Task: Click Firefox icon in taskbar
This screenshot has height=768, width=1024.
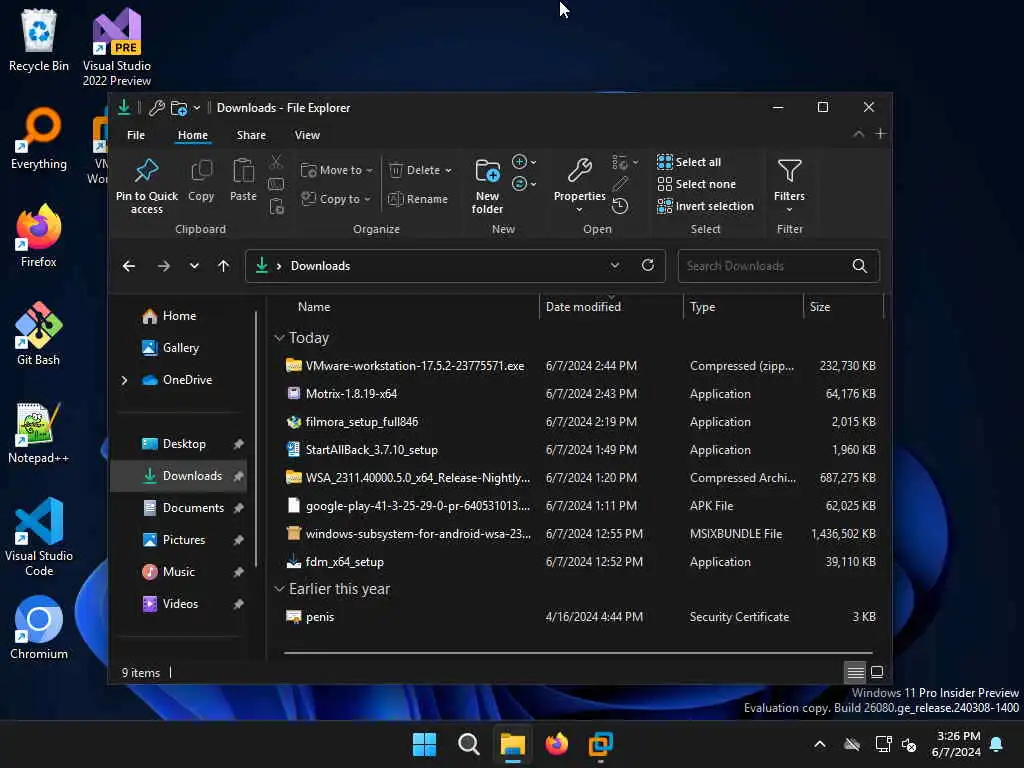Action: click(x=556, y=744)
